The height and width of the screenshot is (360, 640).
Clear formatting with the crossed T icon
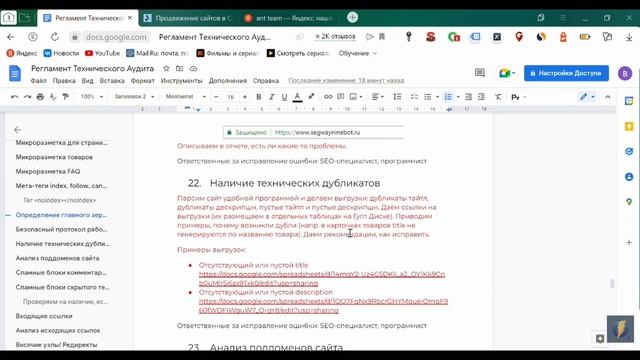[498, 97]
